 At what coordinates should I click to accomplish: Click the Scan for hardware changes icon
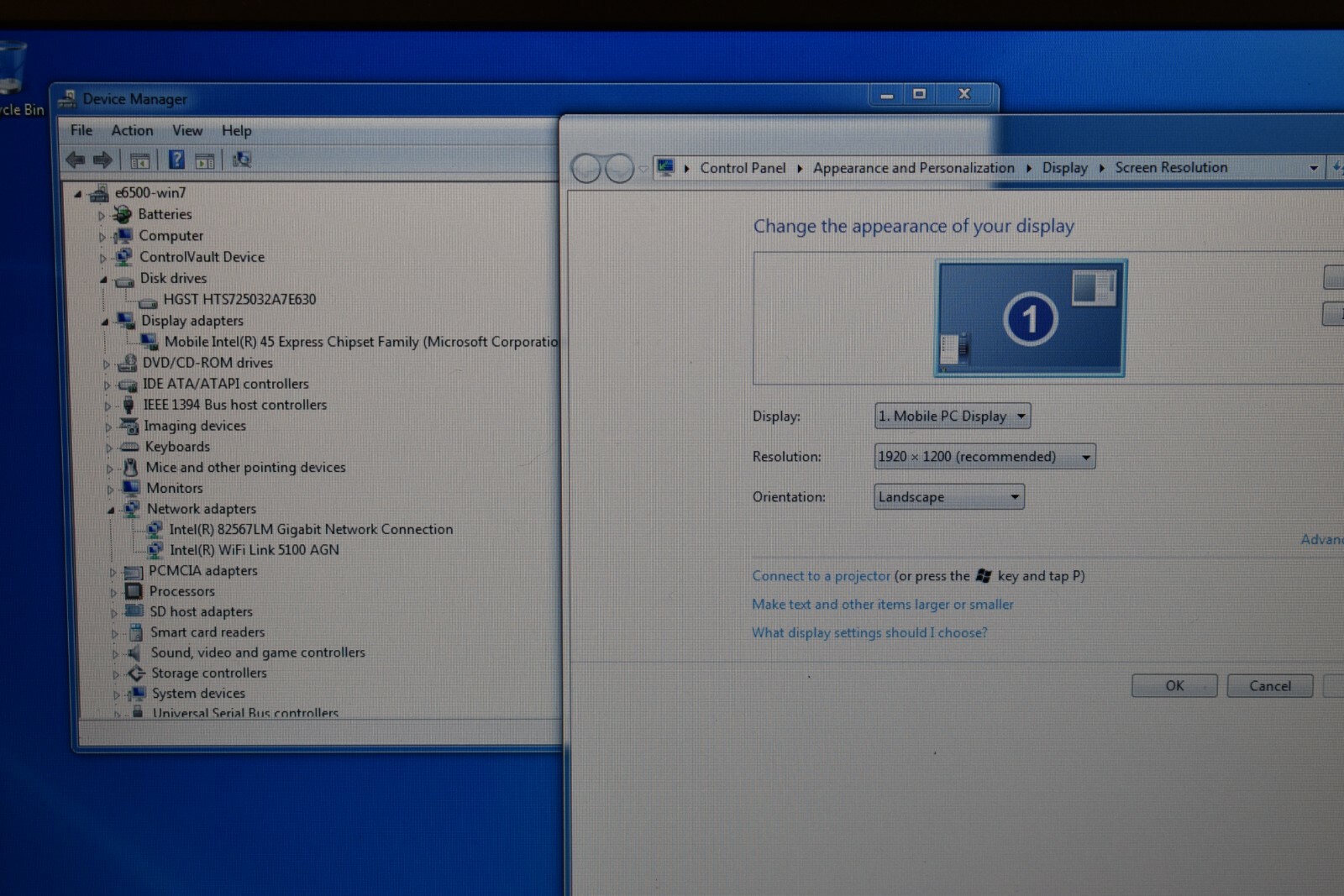click(x=242, y=160)
